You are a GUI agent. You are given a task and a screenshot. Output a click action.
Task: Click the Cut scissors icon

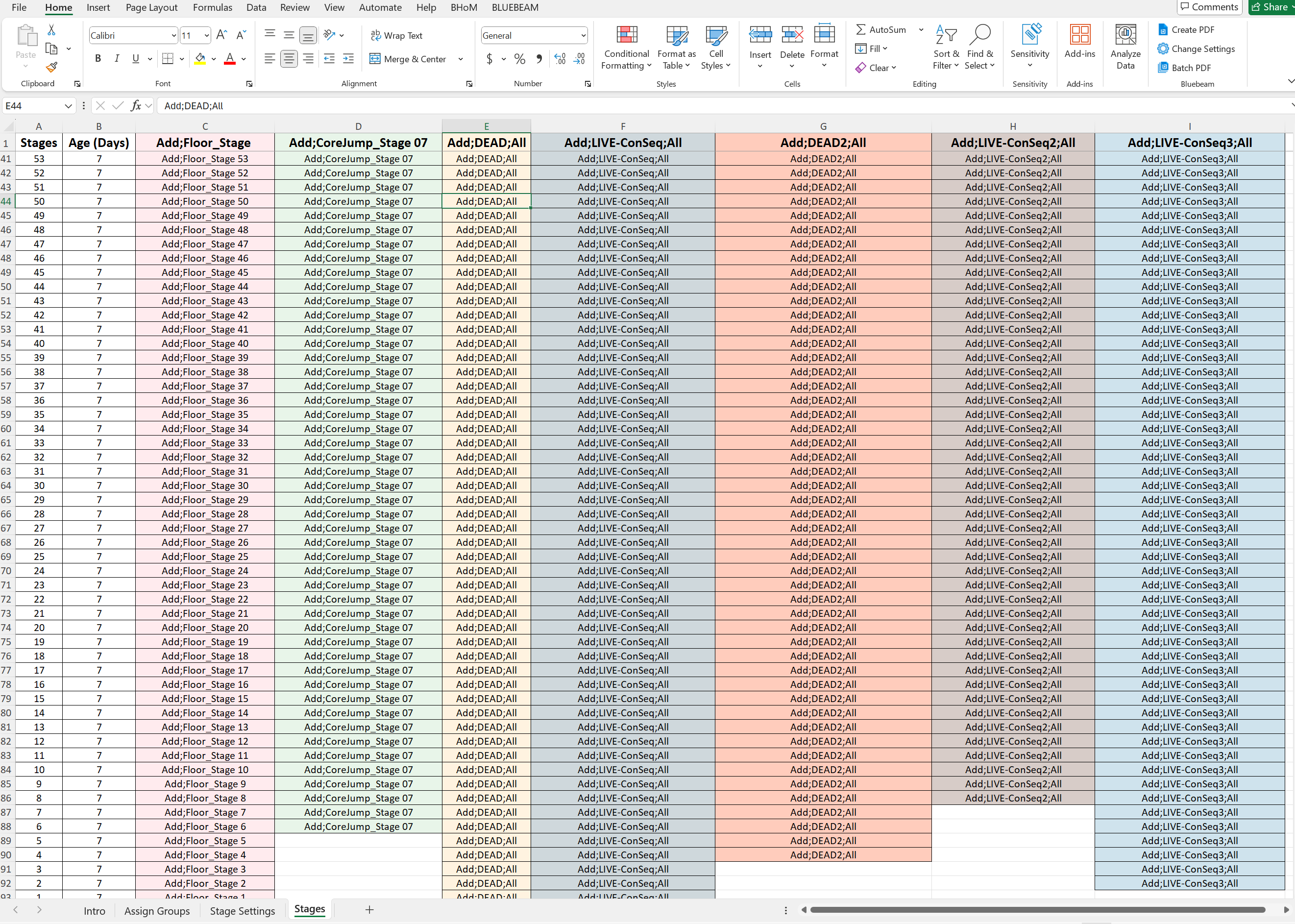(x=51, y=30)
